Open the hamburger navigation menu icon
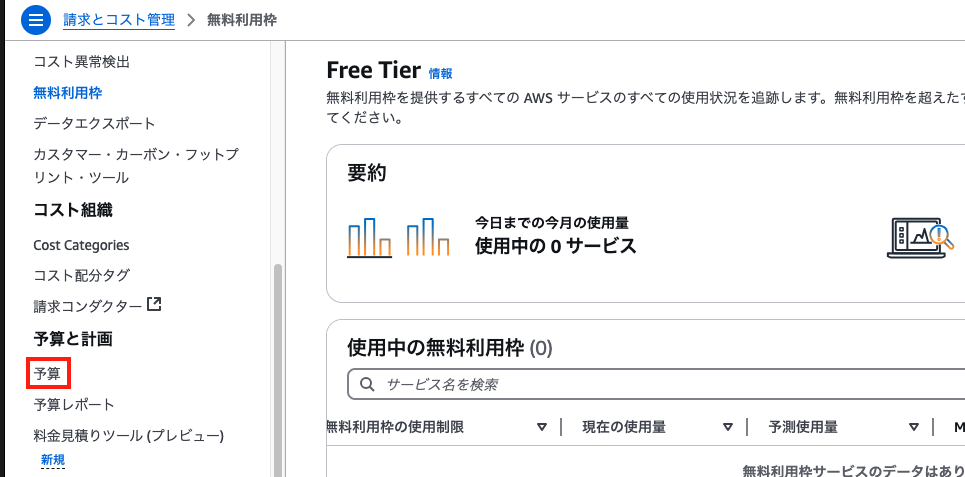Image resolution: width=965 pixels, height=477 pixels. tap(36, 20)
